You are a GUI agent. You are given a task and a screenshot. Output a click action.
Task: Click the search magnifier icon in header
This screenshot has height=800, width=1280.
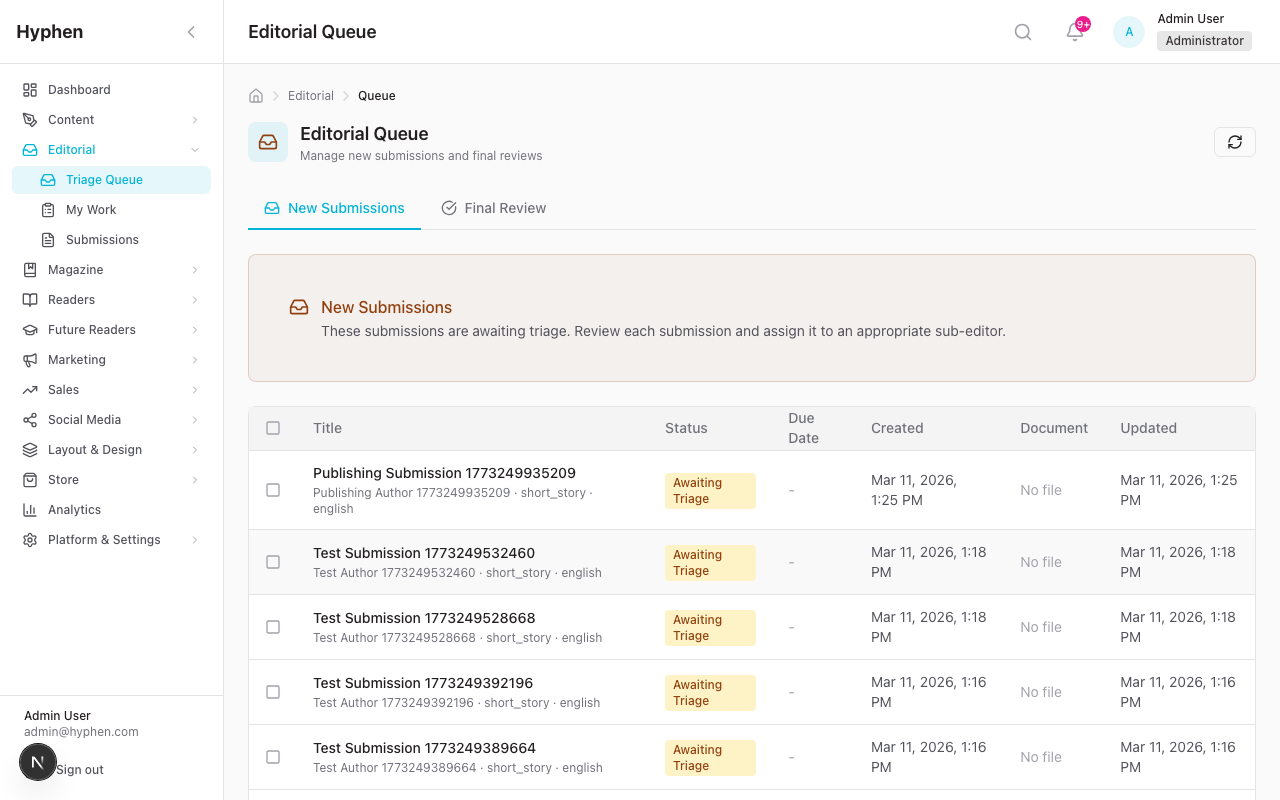tap(1023, 32)
